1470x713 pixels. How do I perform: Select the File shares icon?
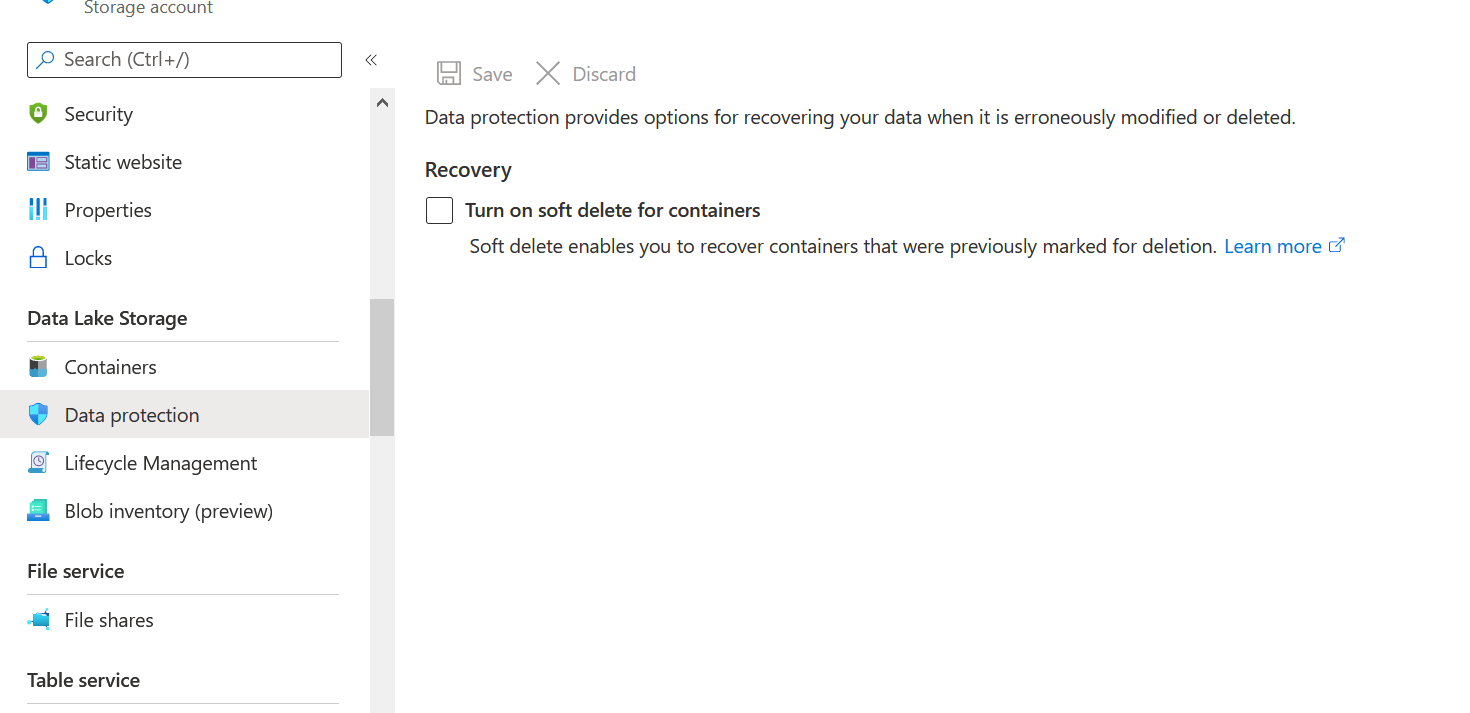coord(38,619)
